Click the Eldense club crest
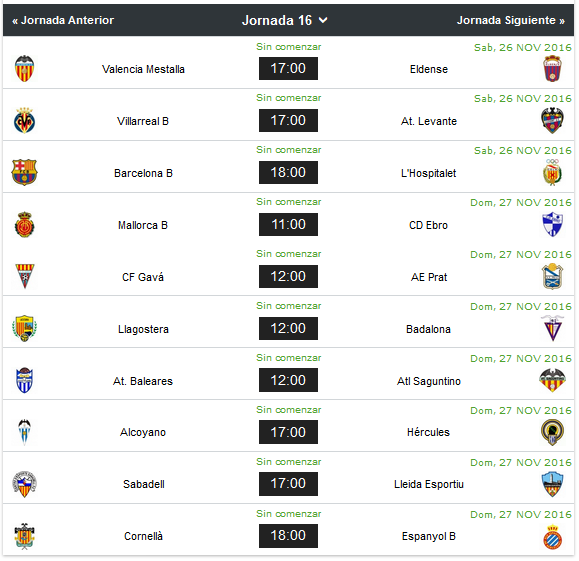Screen dimensions: 579x561 click(x=552, y=69)
